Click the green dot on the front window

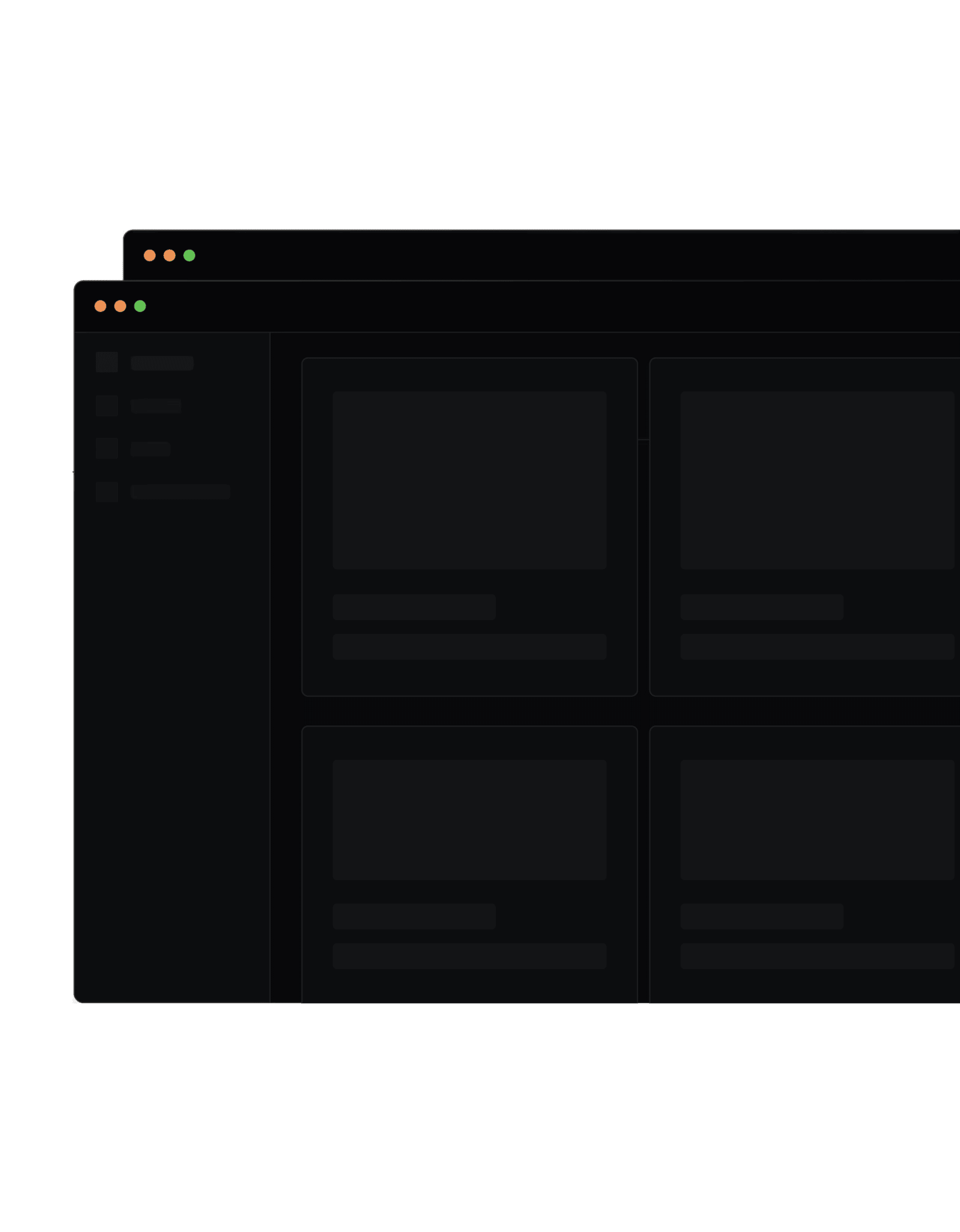tap(140, 306)
